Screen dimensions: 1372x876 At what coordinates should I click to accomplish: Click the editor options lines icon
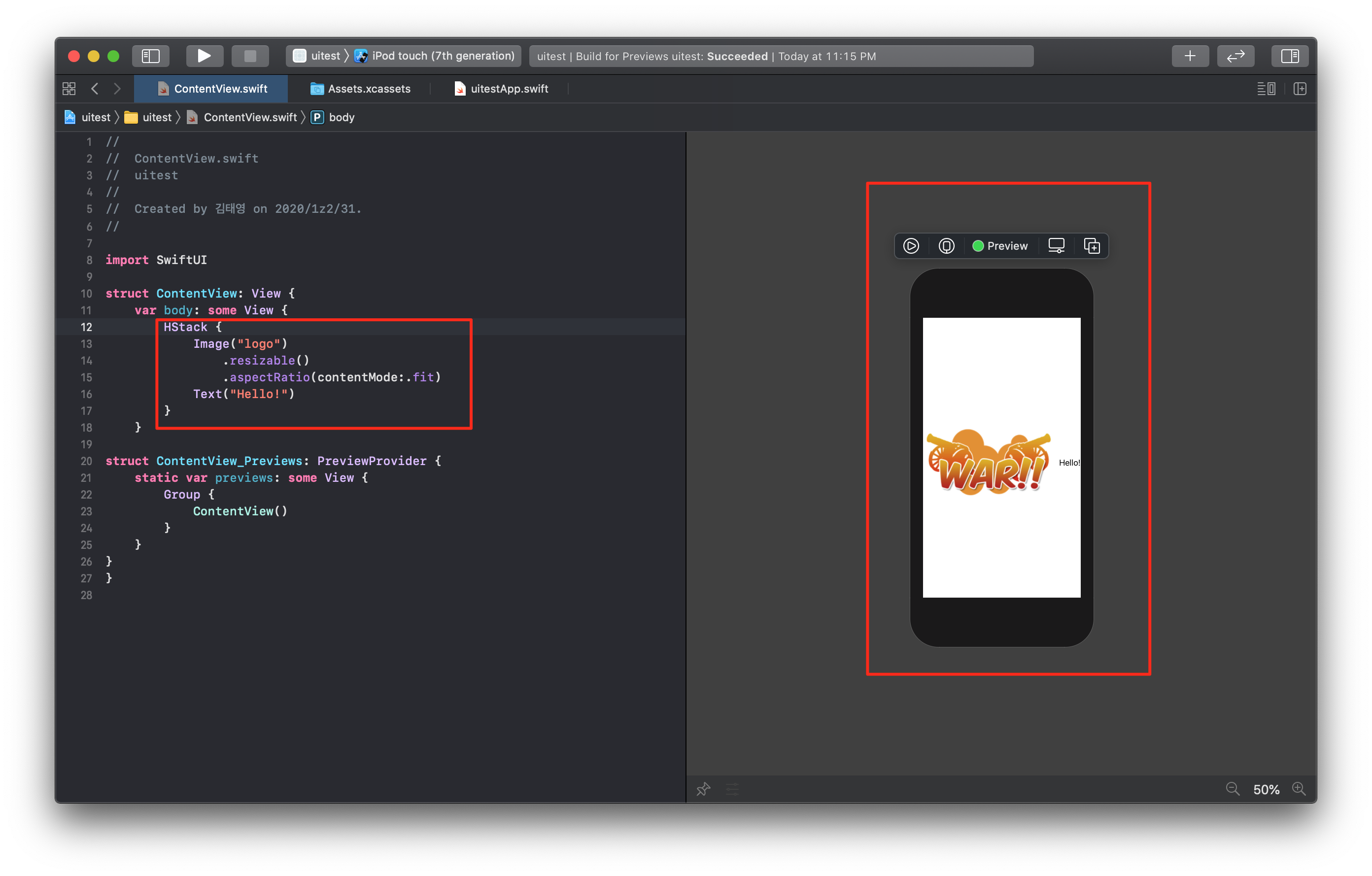coord(1266,89)
